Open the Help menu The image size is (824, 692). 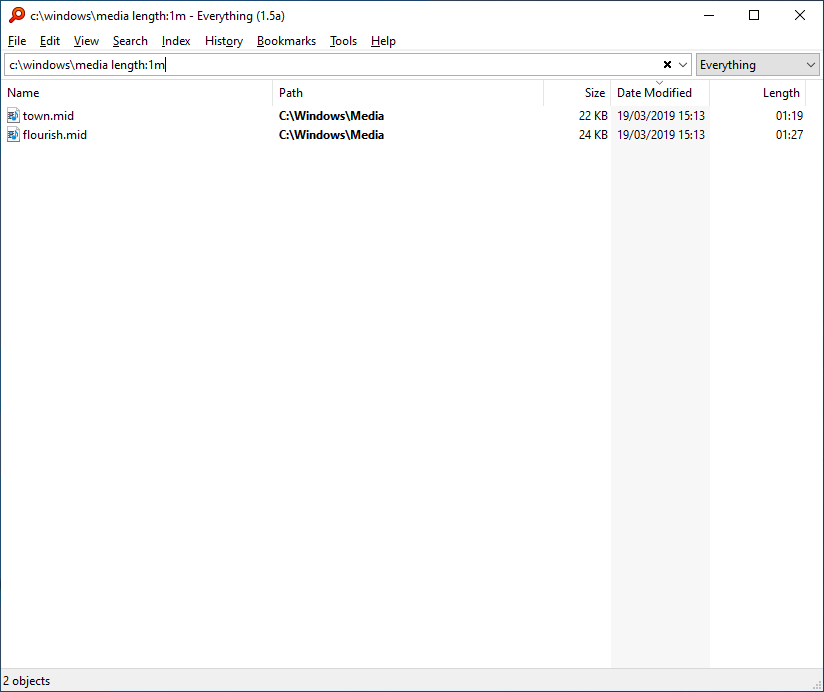click(x=383, y=41)
